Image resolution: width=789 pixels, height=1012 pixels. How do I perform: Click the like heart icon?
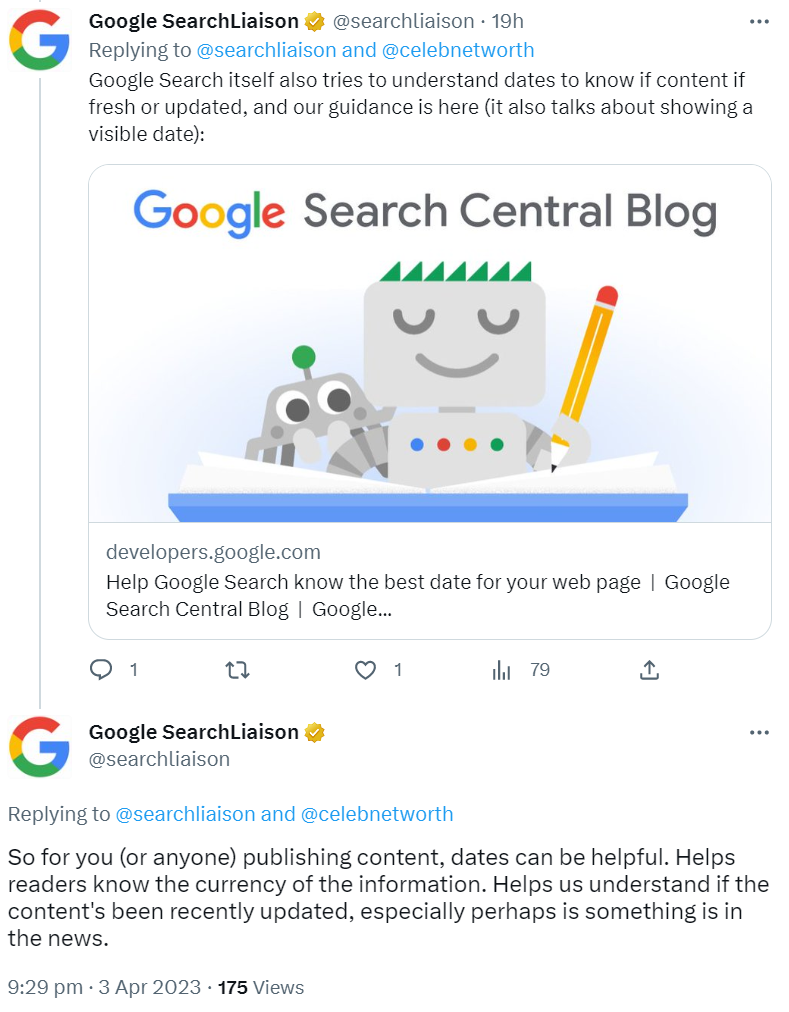pos(364,670)
